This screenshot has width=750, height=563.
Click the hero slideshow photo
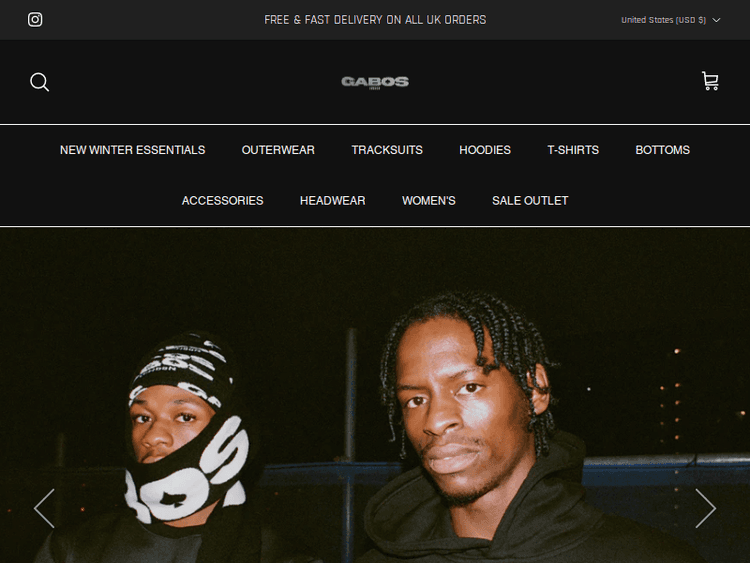click(x=375, y=395)
